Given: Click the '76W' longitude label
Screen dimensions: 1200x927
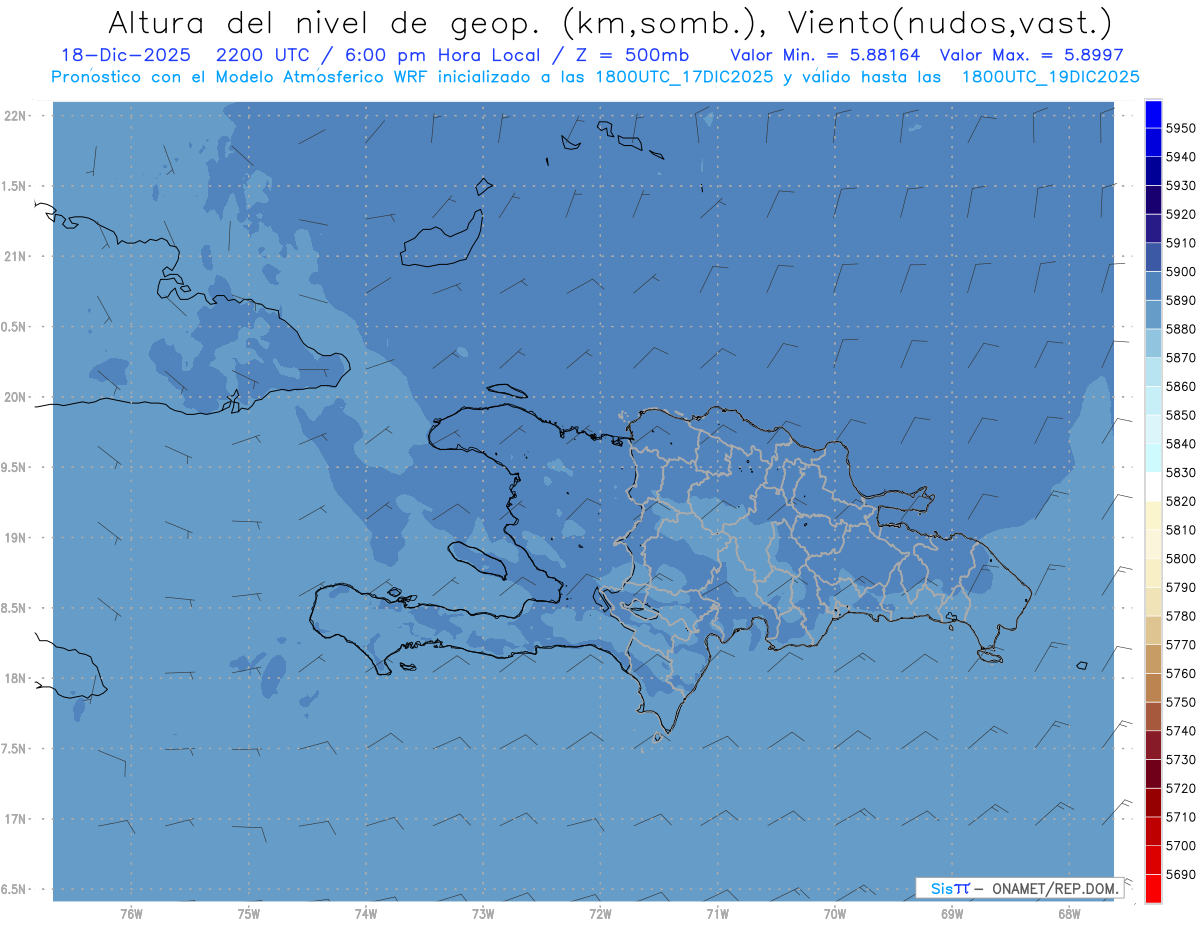Looking at the screenshot, I should tap(132, 914).
